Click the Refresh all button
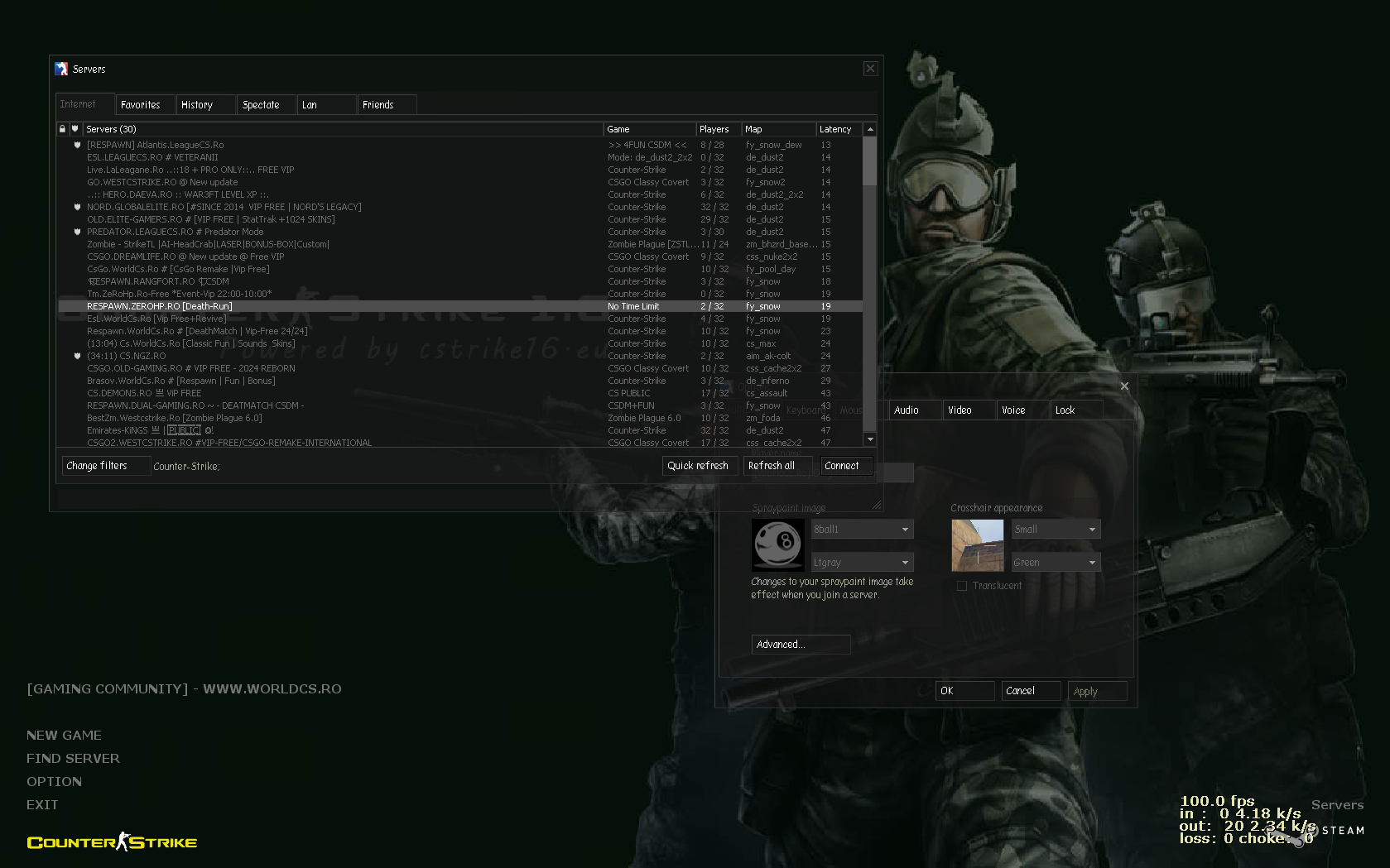 pos(778,466)
